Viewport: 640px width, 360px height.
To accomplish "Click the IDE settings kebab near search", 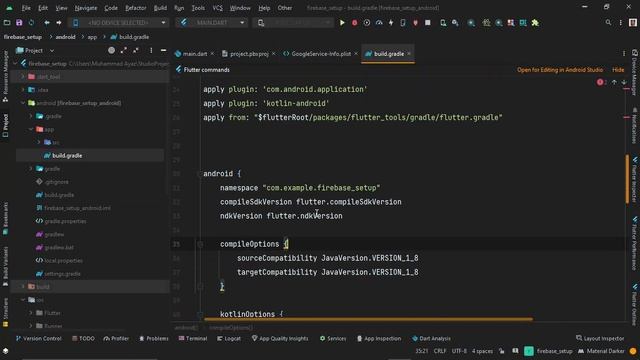I will tap(620, 23).
